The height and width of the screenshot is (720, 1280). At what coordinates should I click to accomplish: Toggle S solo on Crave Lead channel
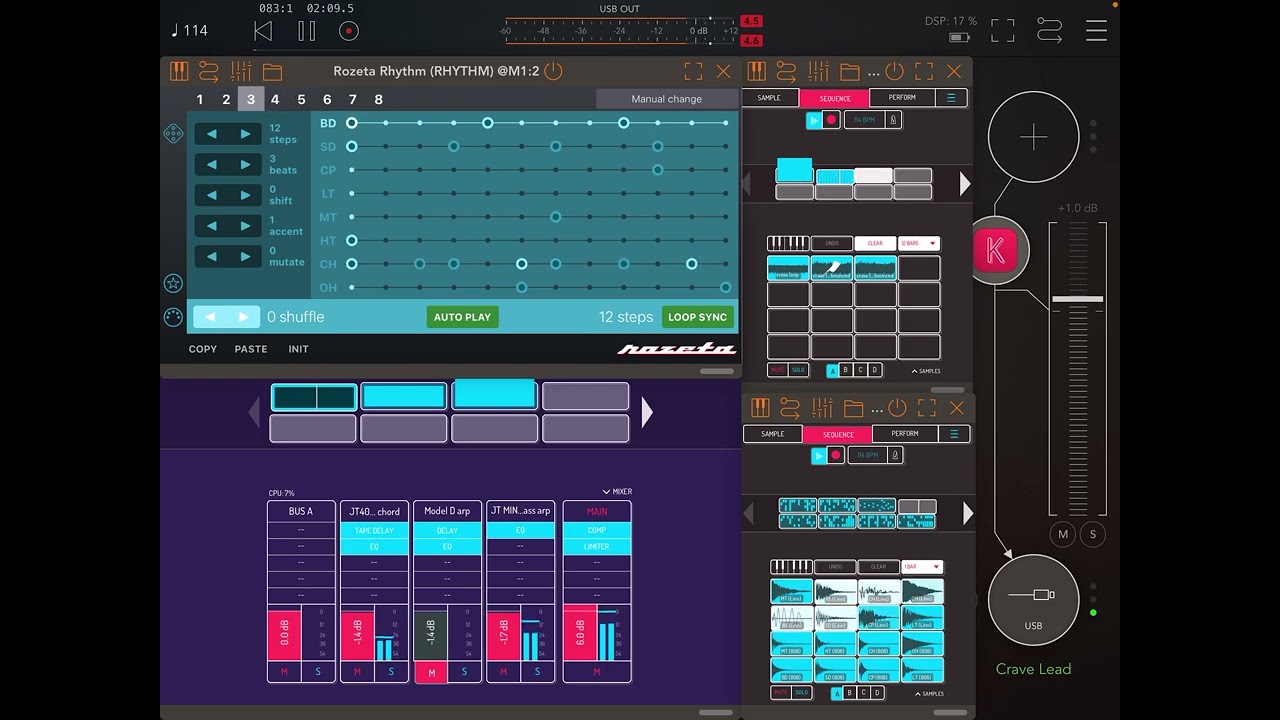pyautogui.click(x=1093, y=534)
